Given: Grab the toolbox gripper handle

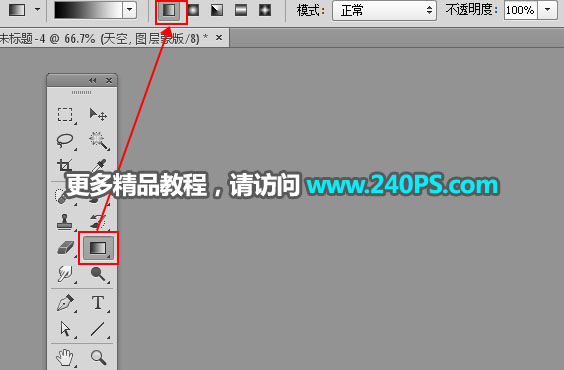Looking at the screenshot, I should tap(82, 92).
